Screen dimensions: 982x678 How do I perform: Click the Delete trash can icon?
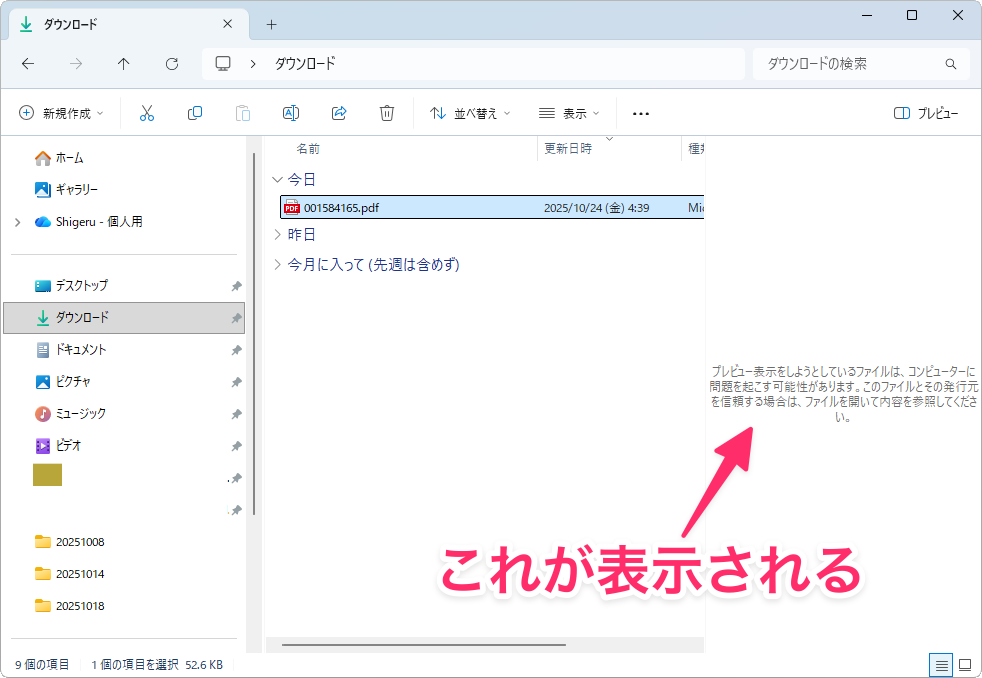click(387, 114)
